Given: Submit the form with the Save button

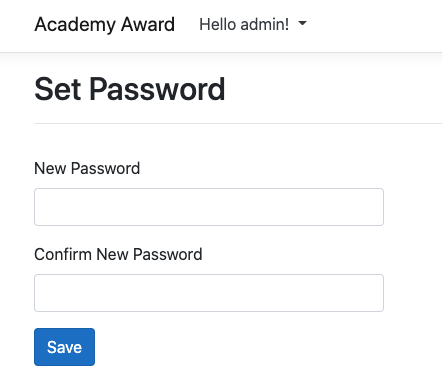Looking at the screenshot, I should point(64,347).
